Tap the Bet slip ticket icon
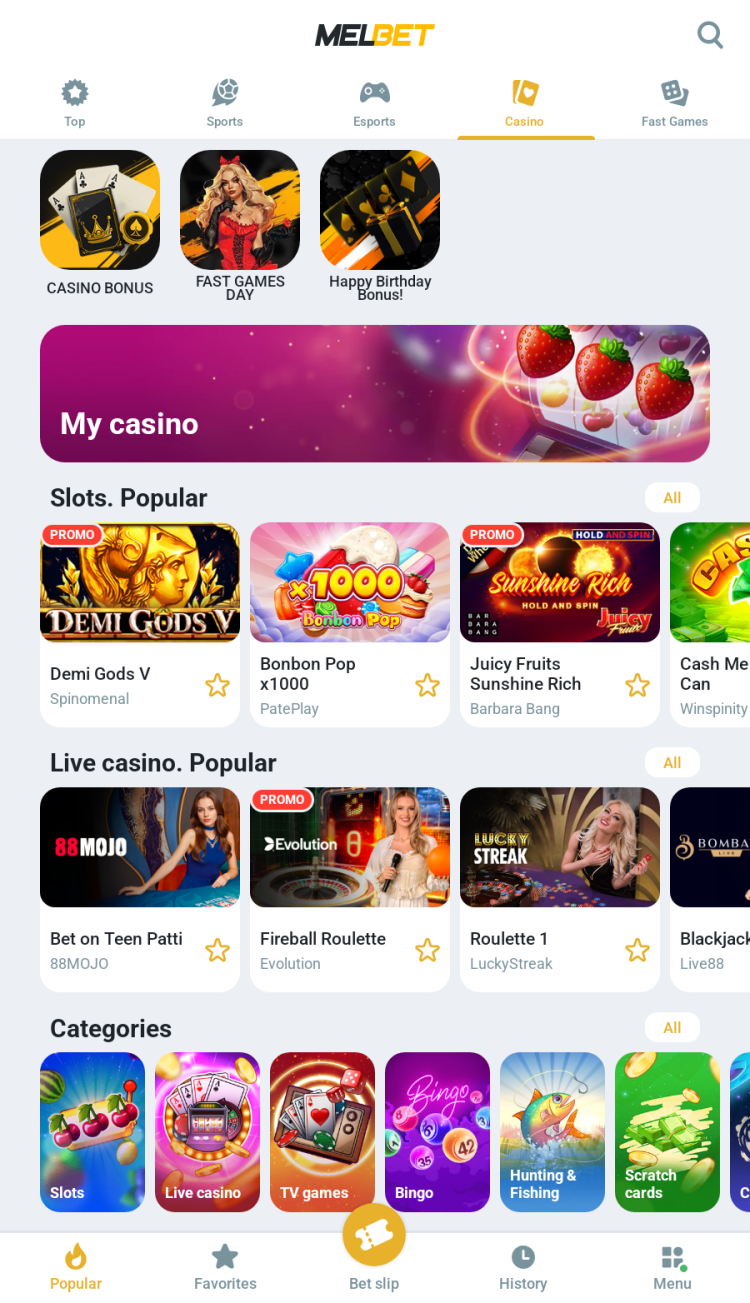The width and height of the screenshot is (750, 1303). click(x=374, y=1237)
